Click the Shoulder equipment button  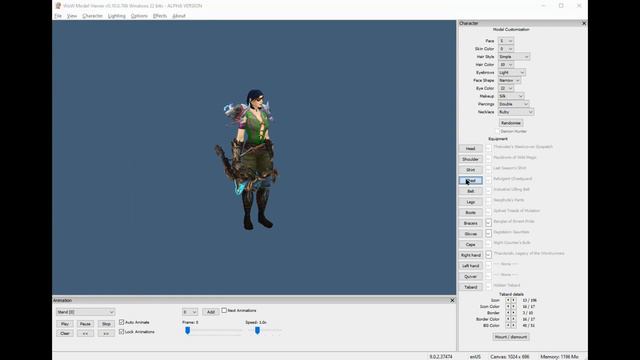coord(471,159)
